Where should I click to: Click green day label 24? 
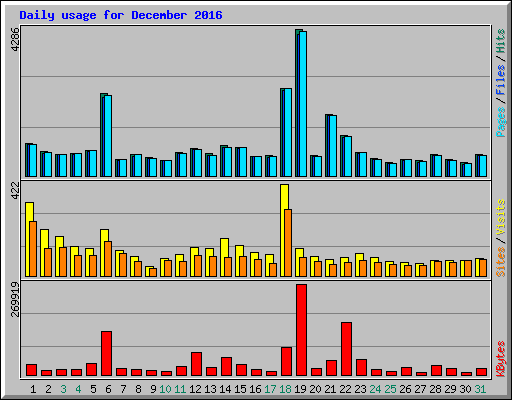point(375,389)
